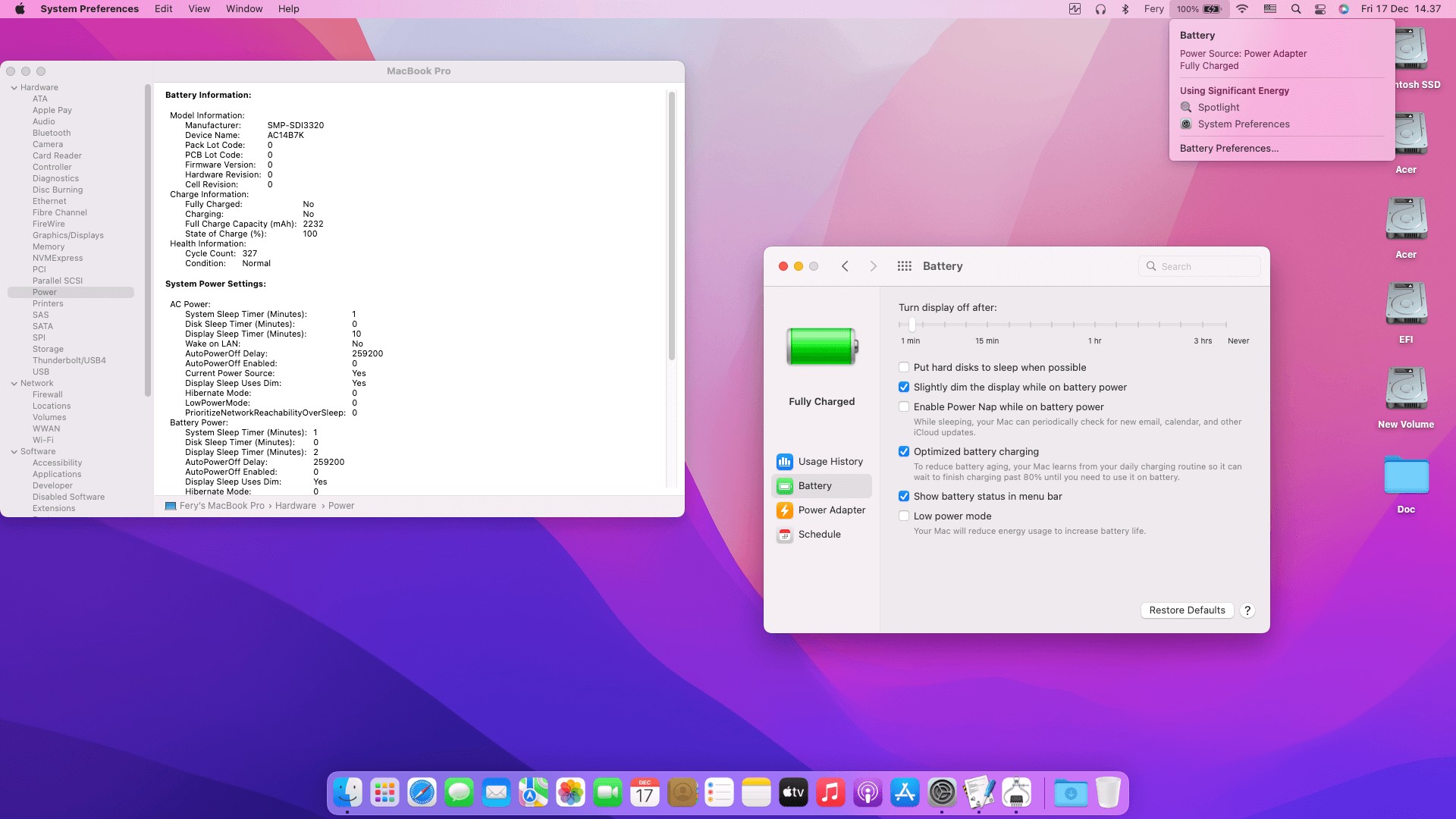
Task: Open App Store from Dock
Action: 905,793
